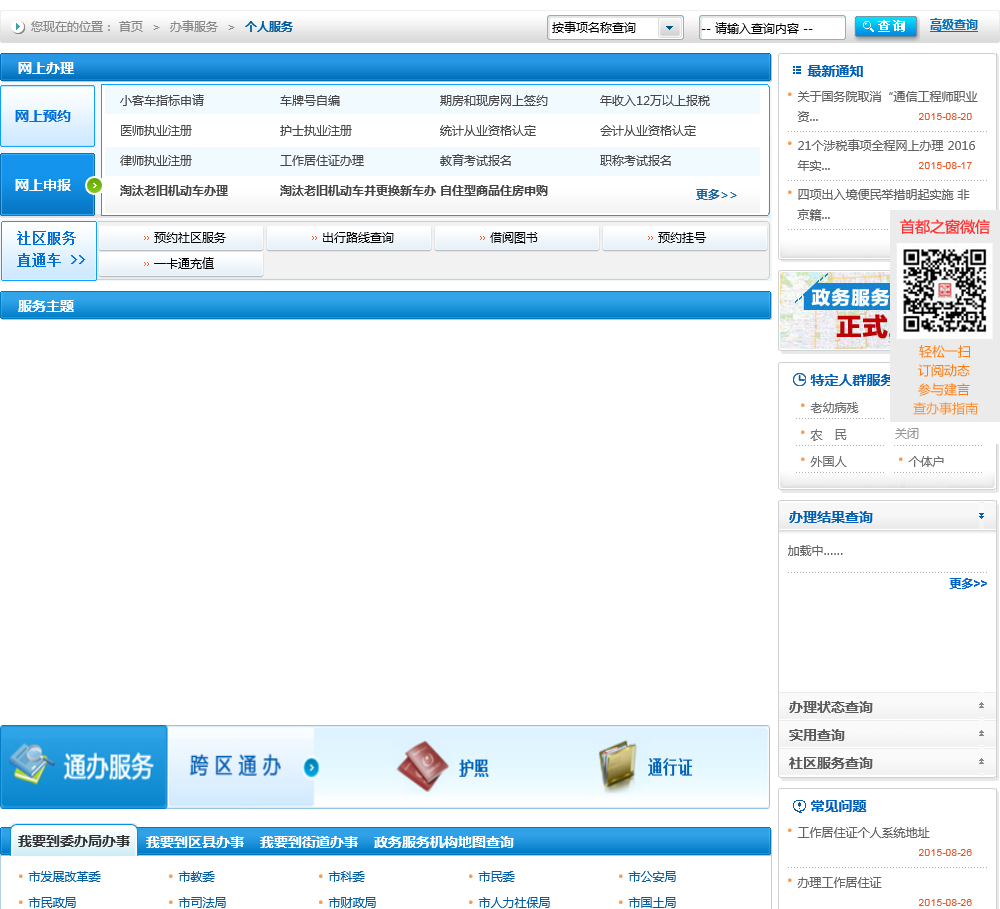Click 更多>> in 办理结果查询 panel
The height and width of the screenshot is (909, 1000).
(x=968, y=584)
